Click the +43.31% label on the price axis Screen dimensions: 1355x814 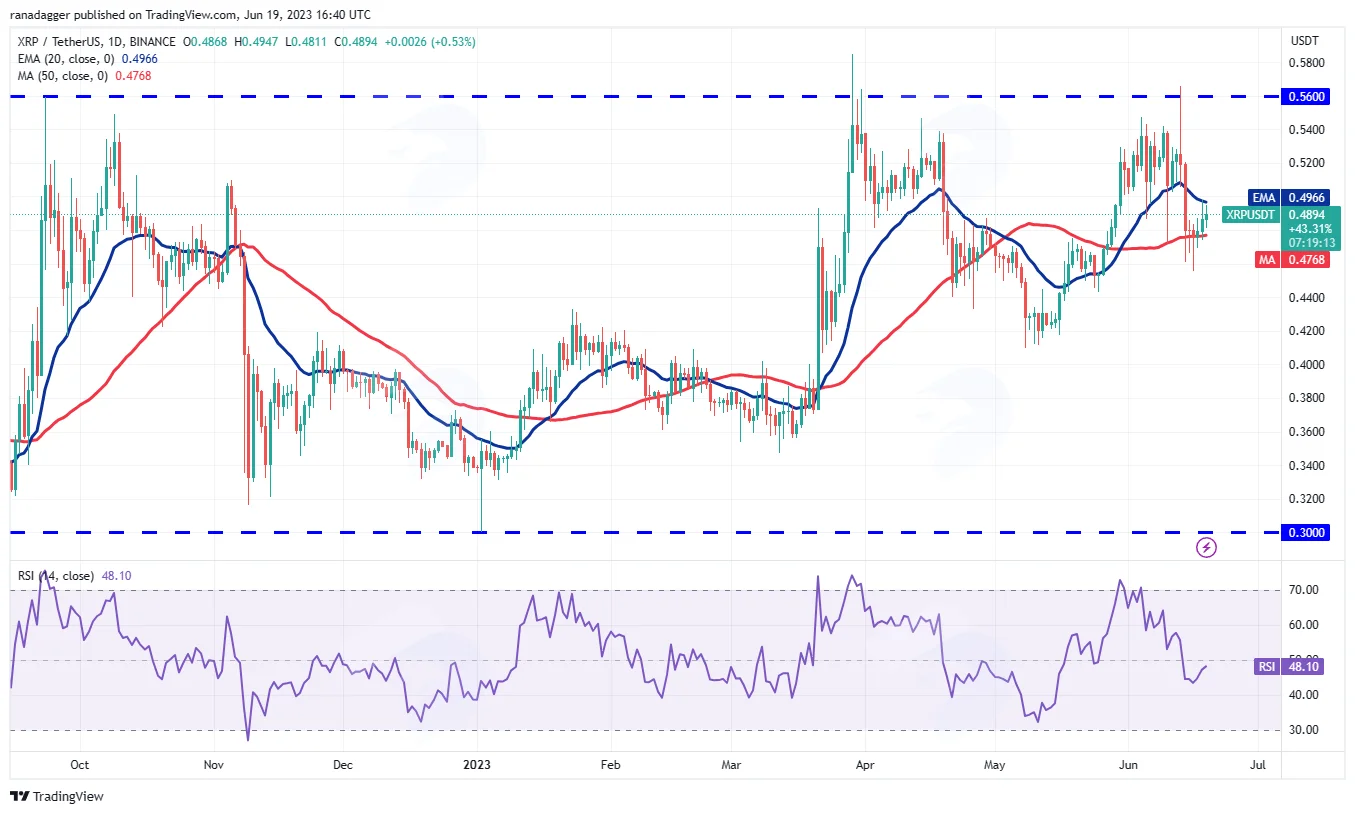1310,228
